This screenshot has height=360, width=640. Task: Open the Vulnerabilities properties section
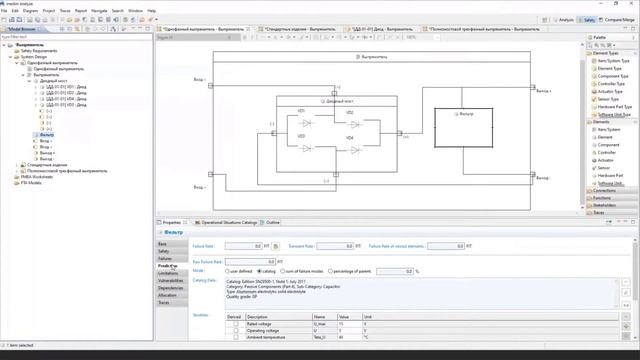point(171,281)
